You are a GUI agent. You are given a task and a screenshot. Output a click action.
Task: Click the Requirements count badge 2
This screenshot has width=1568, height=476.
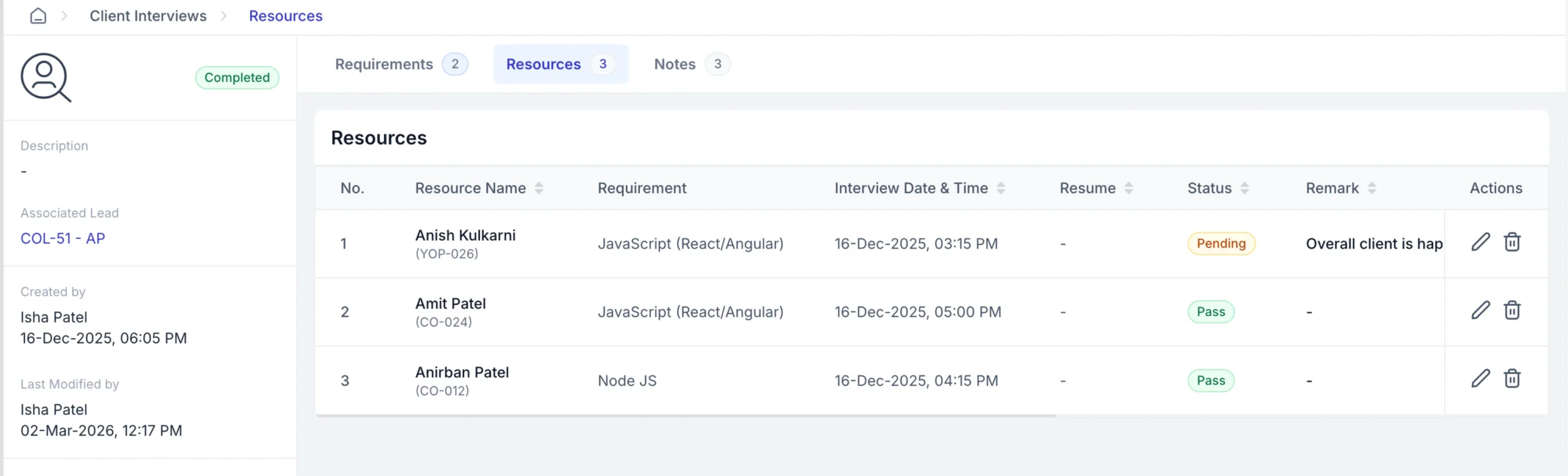[455, 64]
